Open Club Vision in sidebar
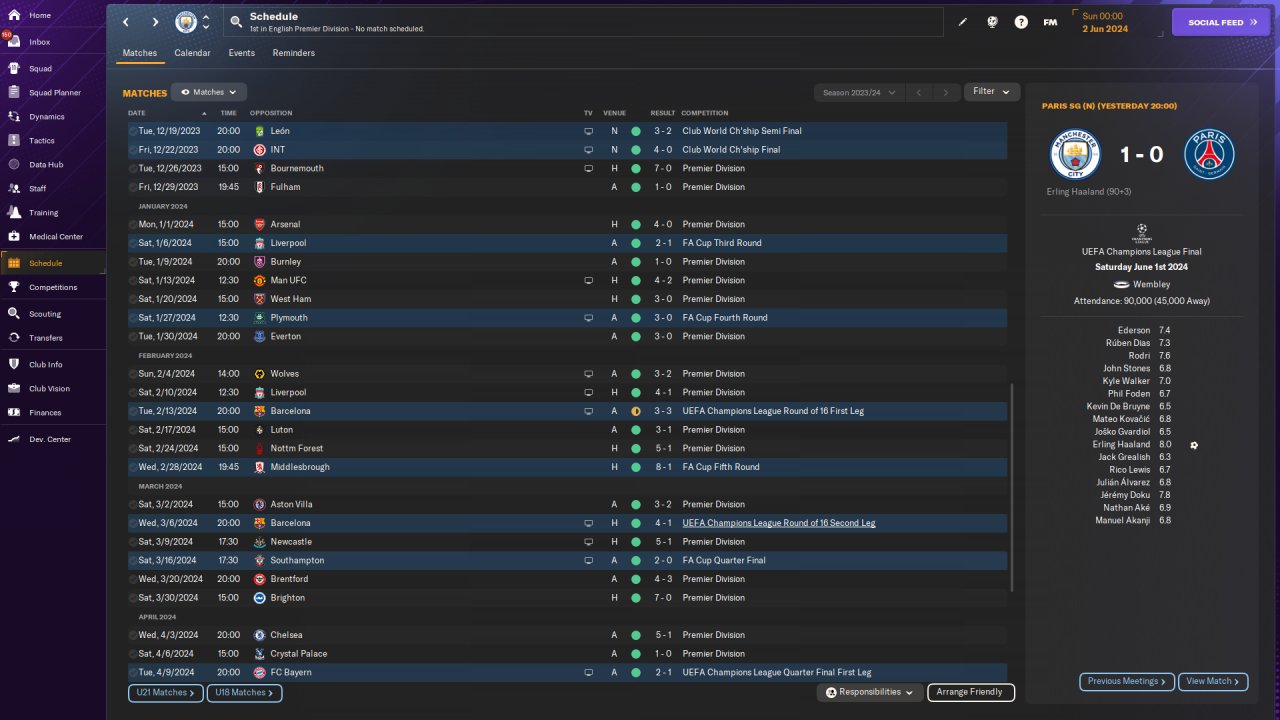 click(x=49, y=389)
